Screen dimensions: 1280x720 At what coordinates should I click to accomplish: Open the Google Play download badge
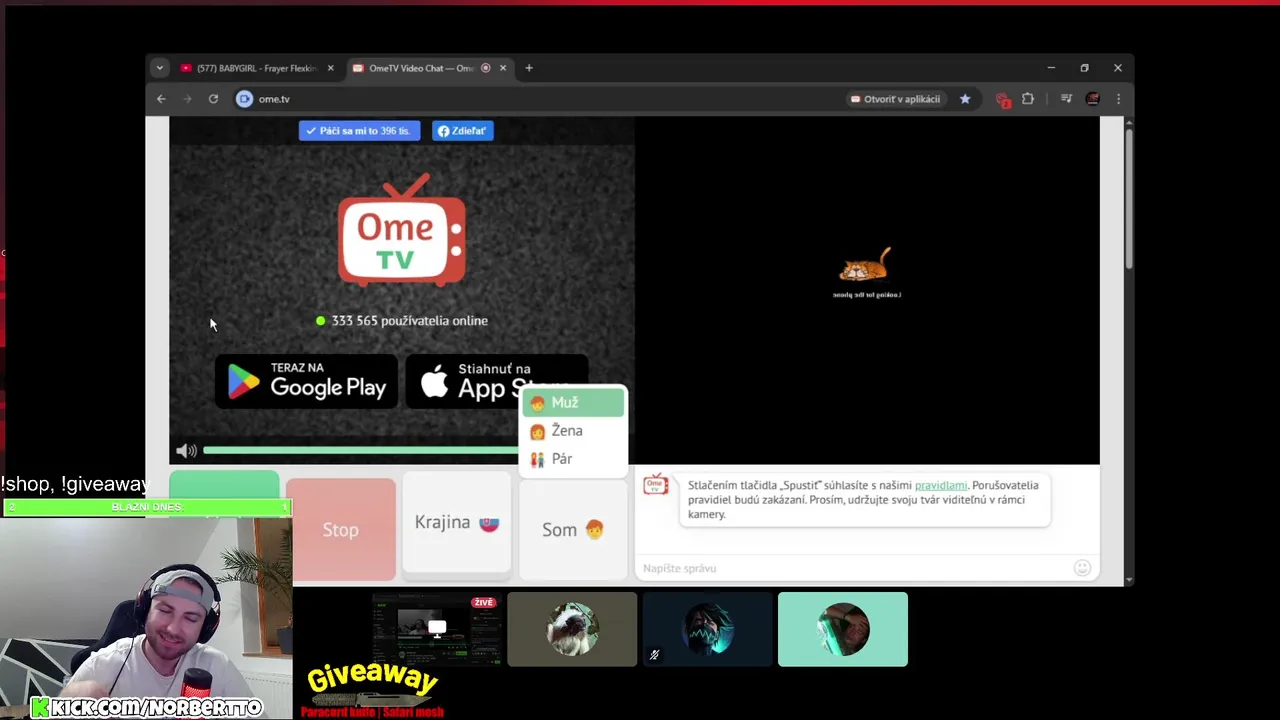(307, 381)
